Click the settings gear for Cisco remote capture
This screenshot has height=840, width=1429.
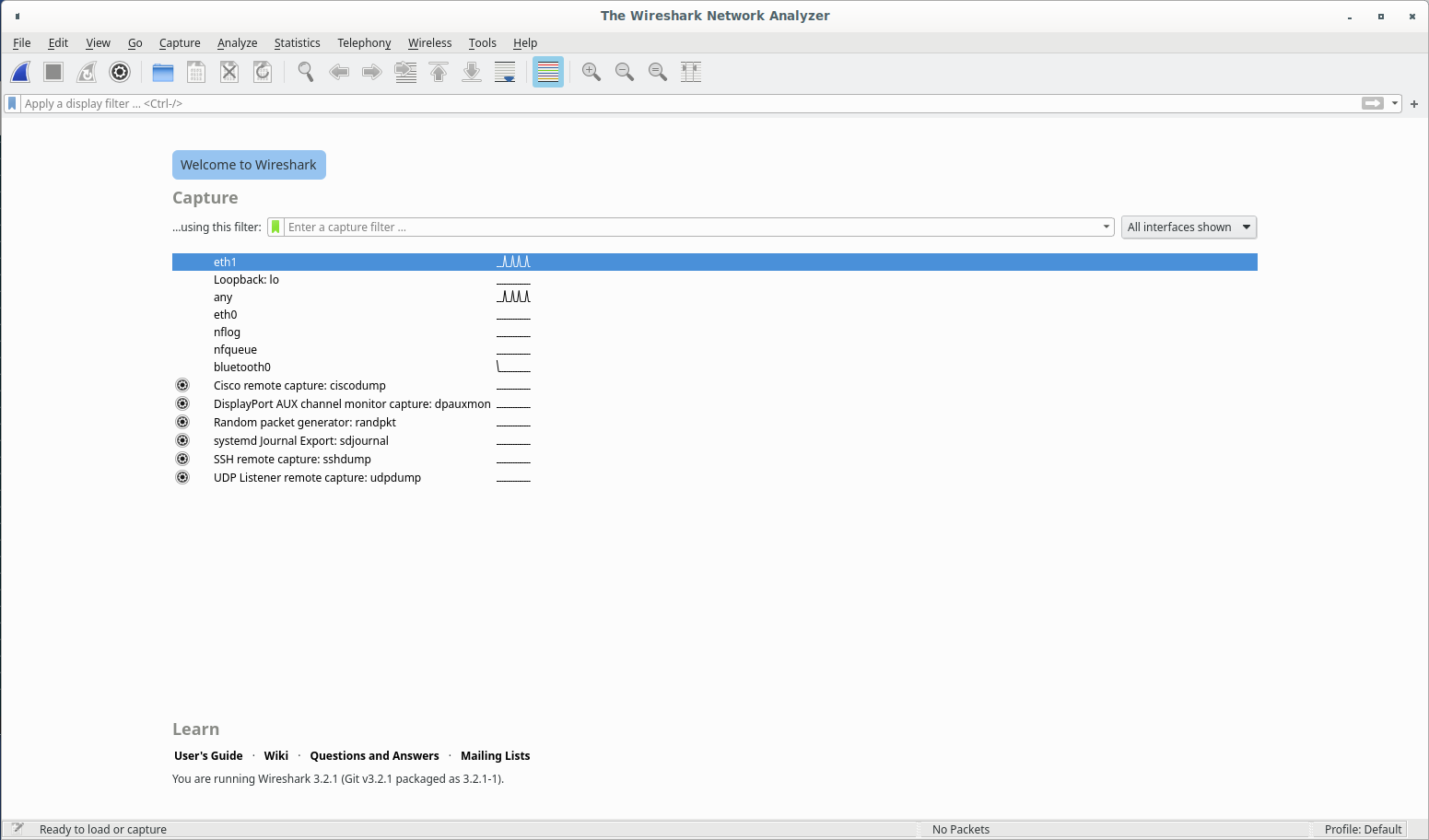[x=182, y=385]
